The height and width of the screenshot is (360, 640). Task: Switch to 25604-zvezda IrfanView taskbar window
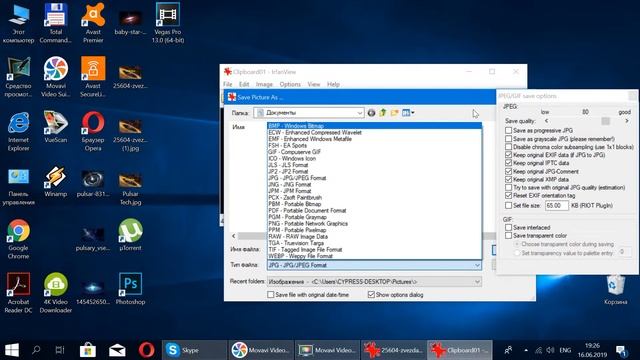pos(393,350)
